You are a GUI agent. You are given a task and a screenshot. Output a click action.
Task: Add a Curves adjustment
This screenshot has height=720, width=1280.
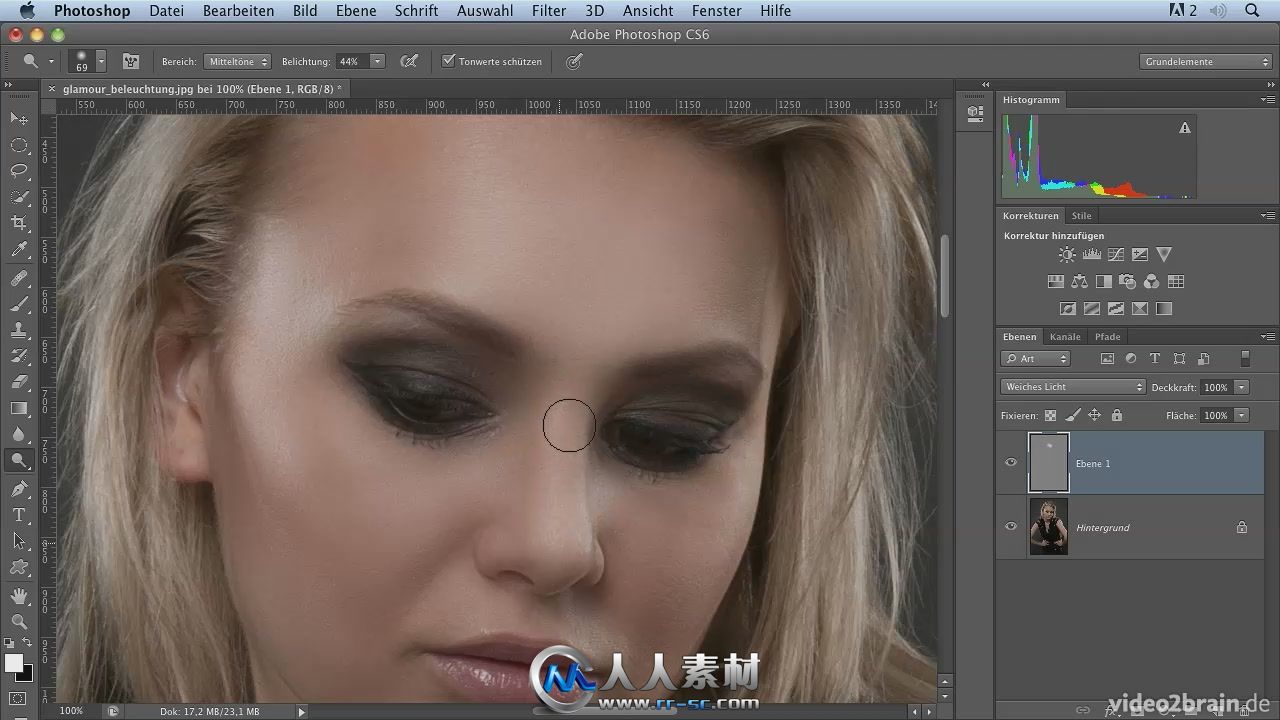(1115, 255)
